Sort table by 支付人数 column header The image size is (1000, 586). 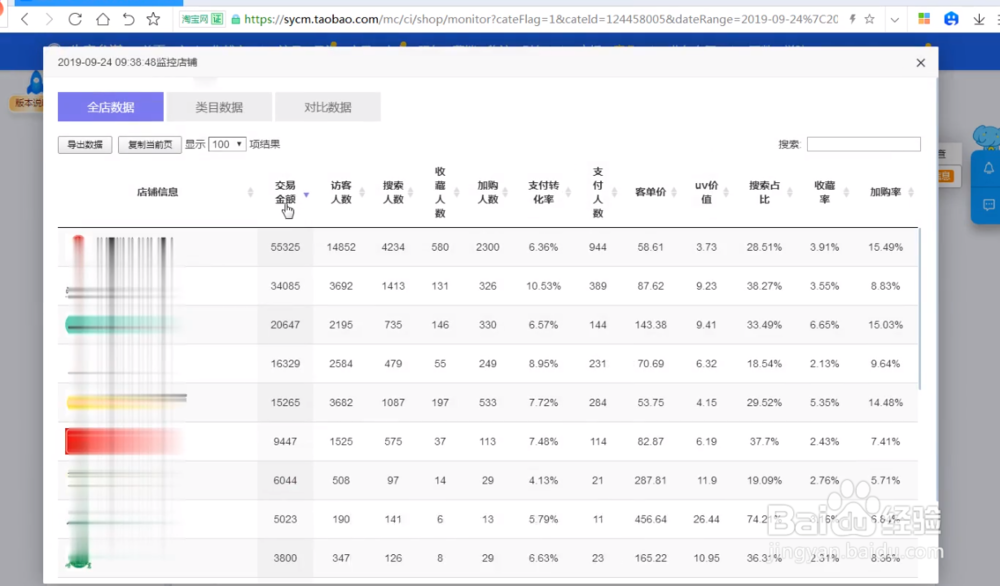(x=598, y=193)
